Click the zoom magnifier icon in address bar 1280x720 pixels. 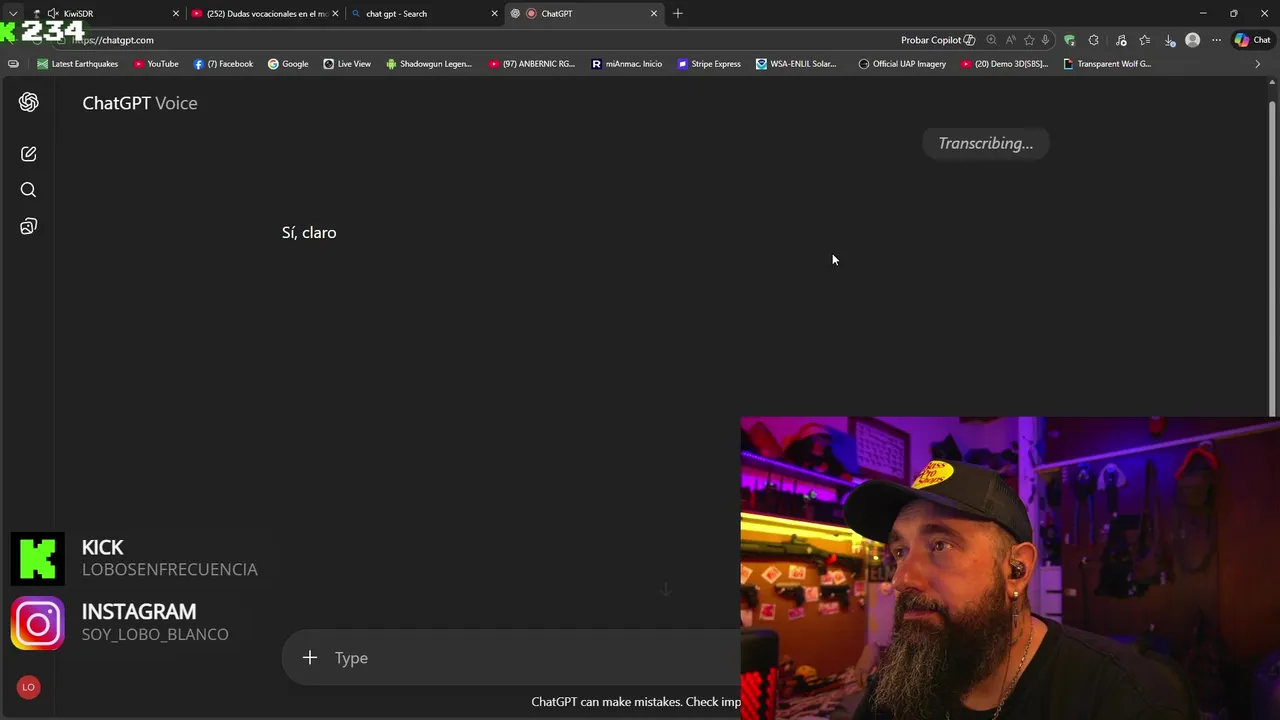[991, 40]
